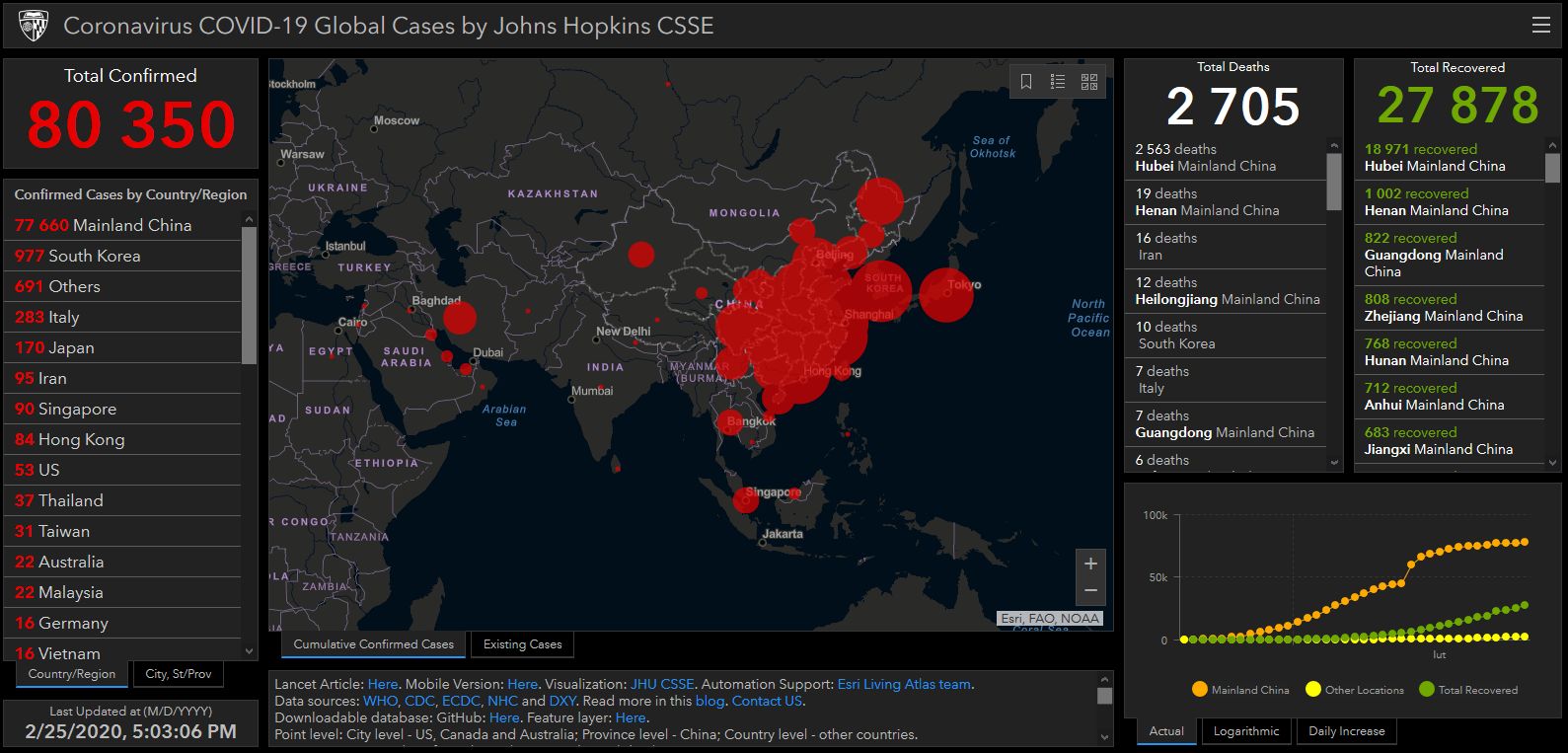Open the basemap gallery grid icon
The height and width of the screenshot is (753, 1568).
click(1089, 82)
